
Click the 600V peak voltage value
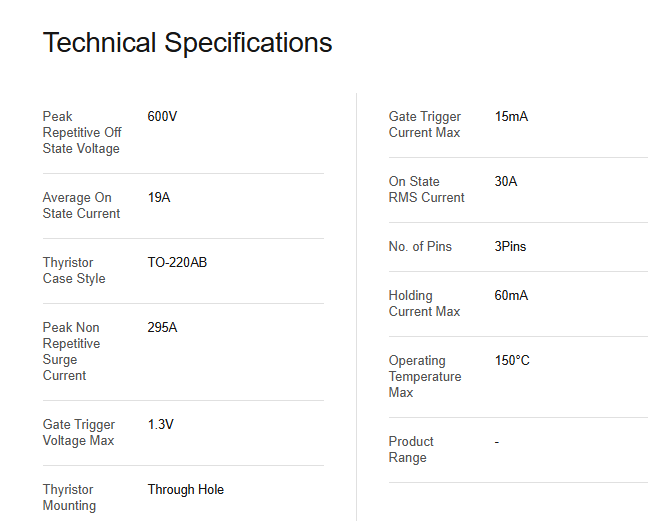point(162,116)
